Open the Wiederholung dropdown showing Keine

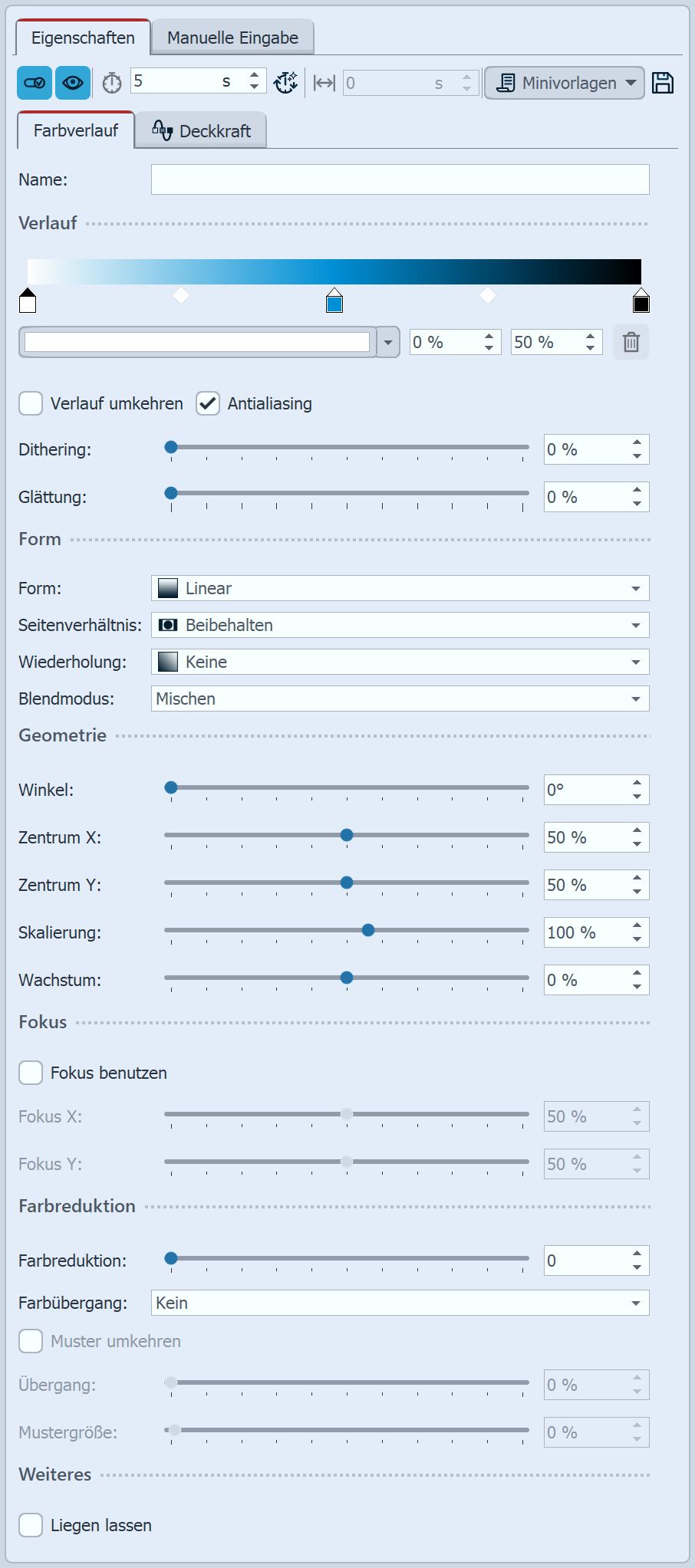click(400, 662)
